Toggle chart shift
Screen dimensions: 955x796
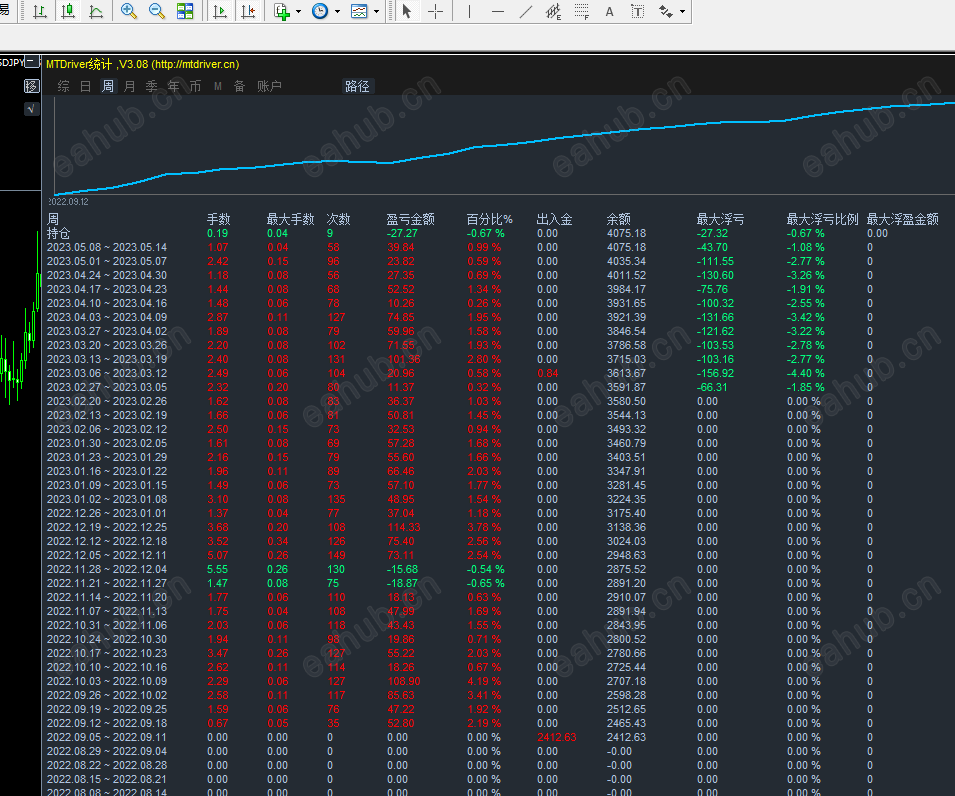click(247, 12)
